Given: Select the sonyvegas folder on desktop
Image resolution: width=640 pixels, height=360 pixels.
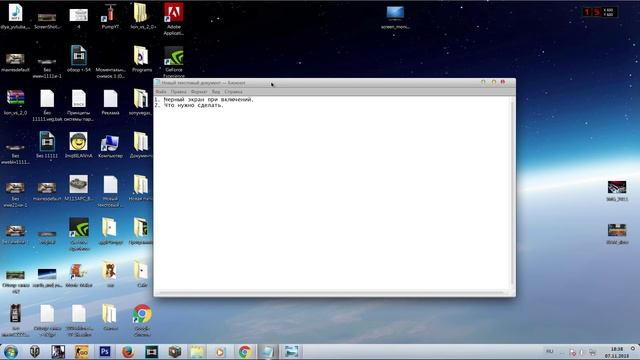Looking at the screenshot, I should point(141,102).
